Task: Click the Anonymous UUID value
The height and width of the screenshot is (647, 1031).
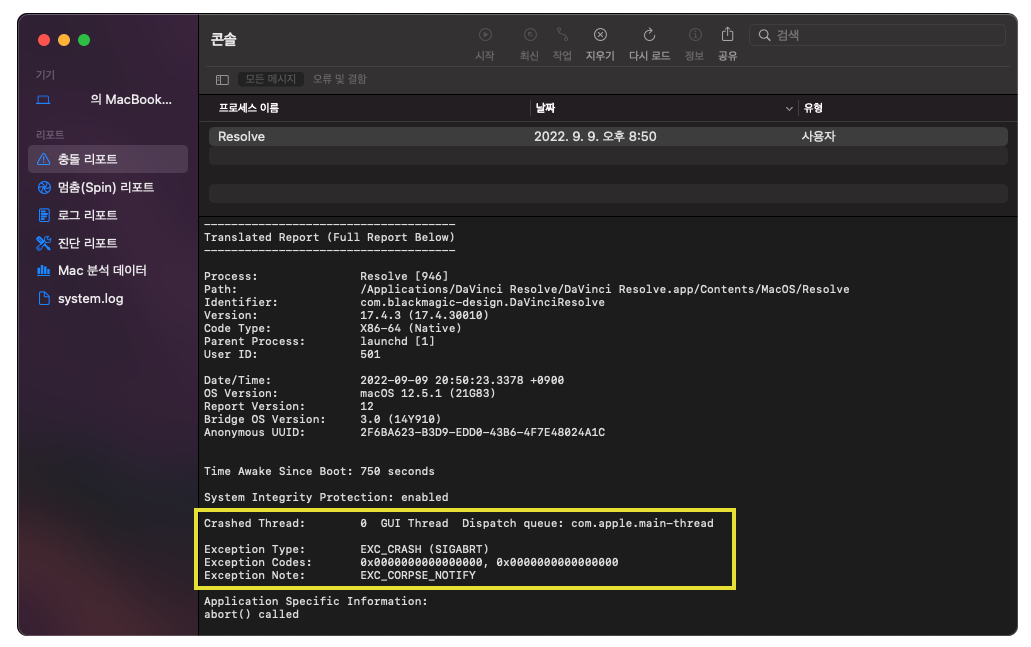Action: [x=482, y=433]
